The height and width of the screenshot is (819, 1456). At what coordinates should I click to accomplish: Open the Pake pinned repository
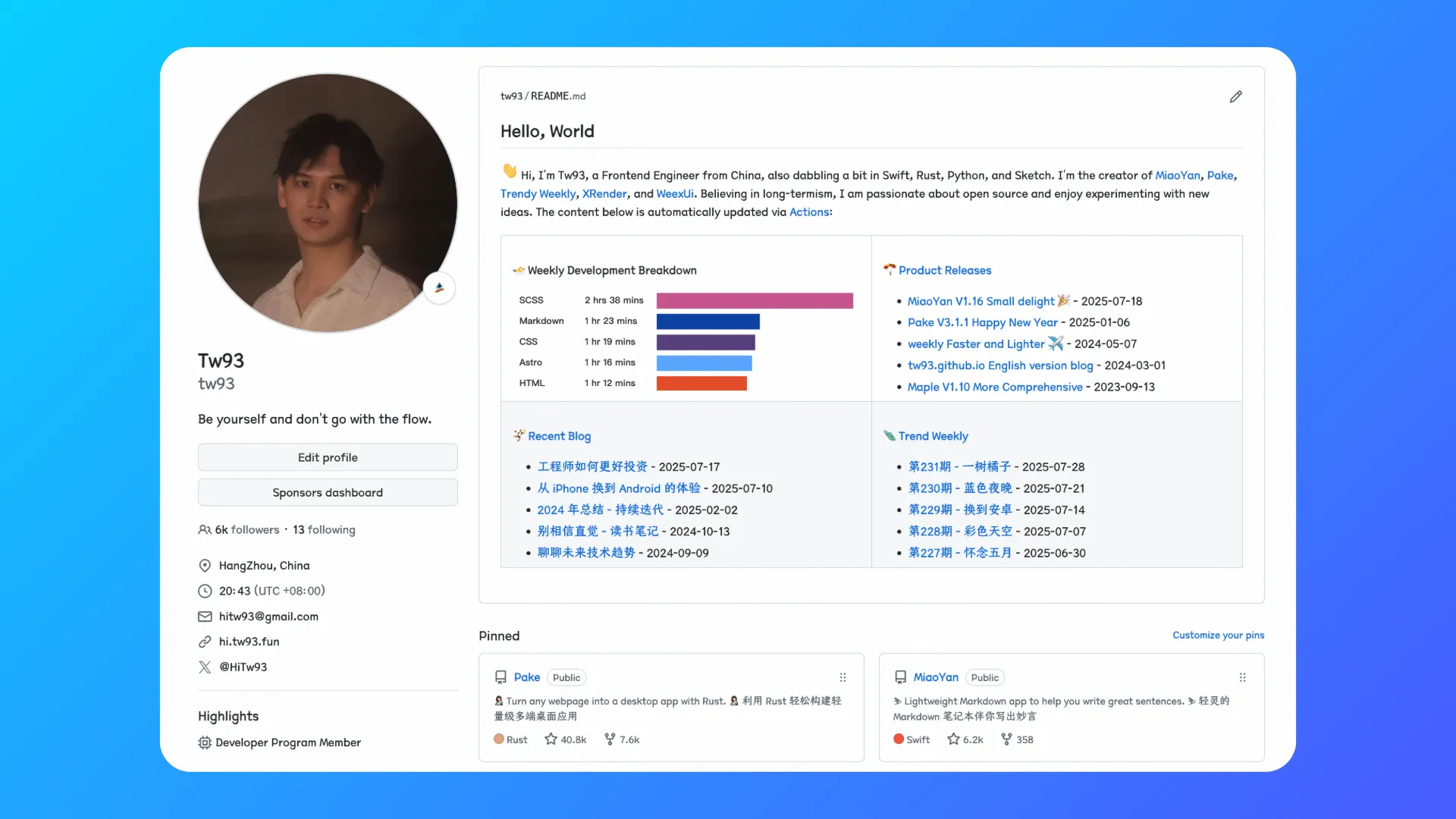click(526, 677)
